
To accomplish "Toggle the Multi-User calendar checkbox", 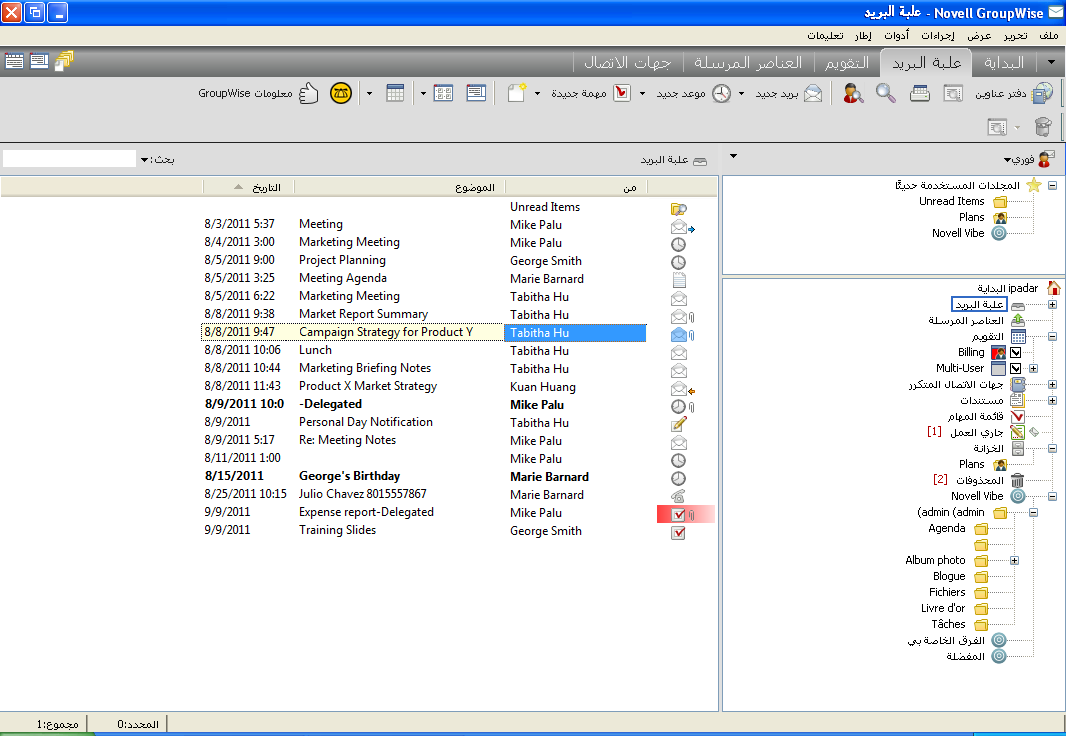I will pyautogui.click(x=1015, y=368).
